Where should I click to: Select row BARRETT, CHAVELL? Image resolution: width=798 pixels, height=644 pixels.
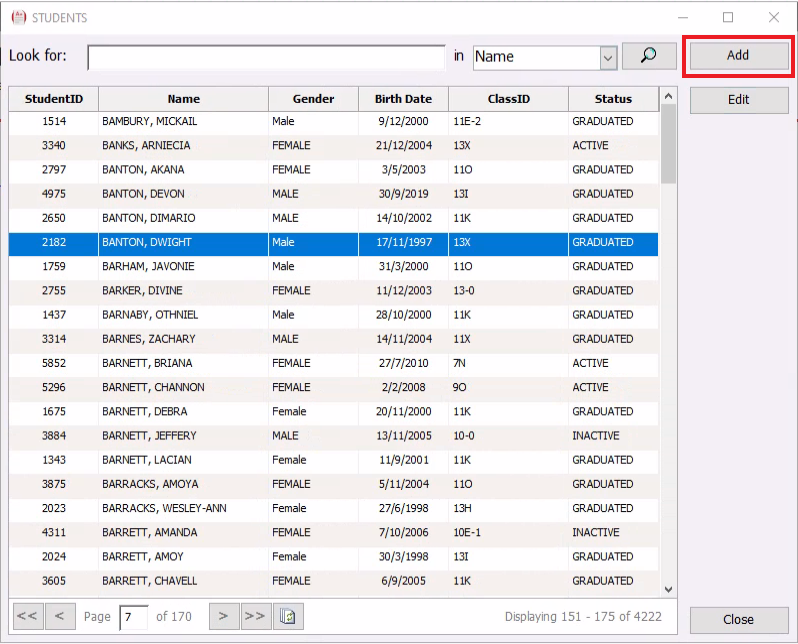(x=333, y=581)
